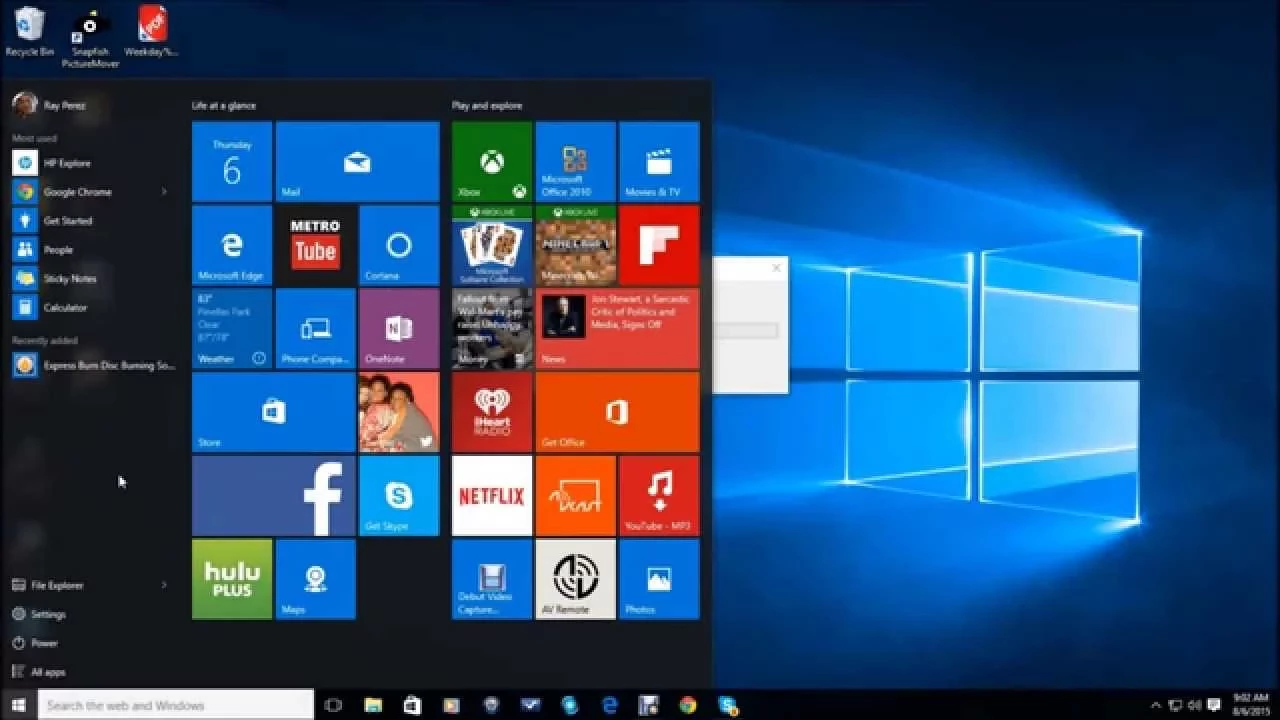This screenshot has width=1280, height=720.
Task: Open the Minecraft tile
Action: tap(575, 245)
